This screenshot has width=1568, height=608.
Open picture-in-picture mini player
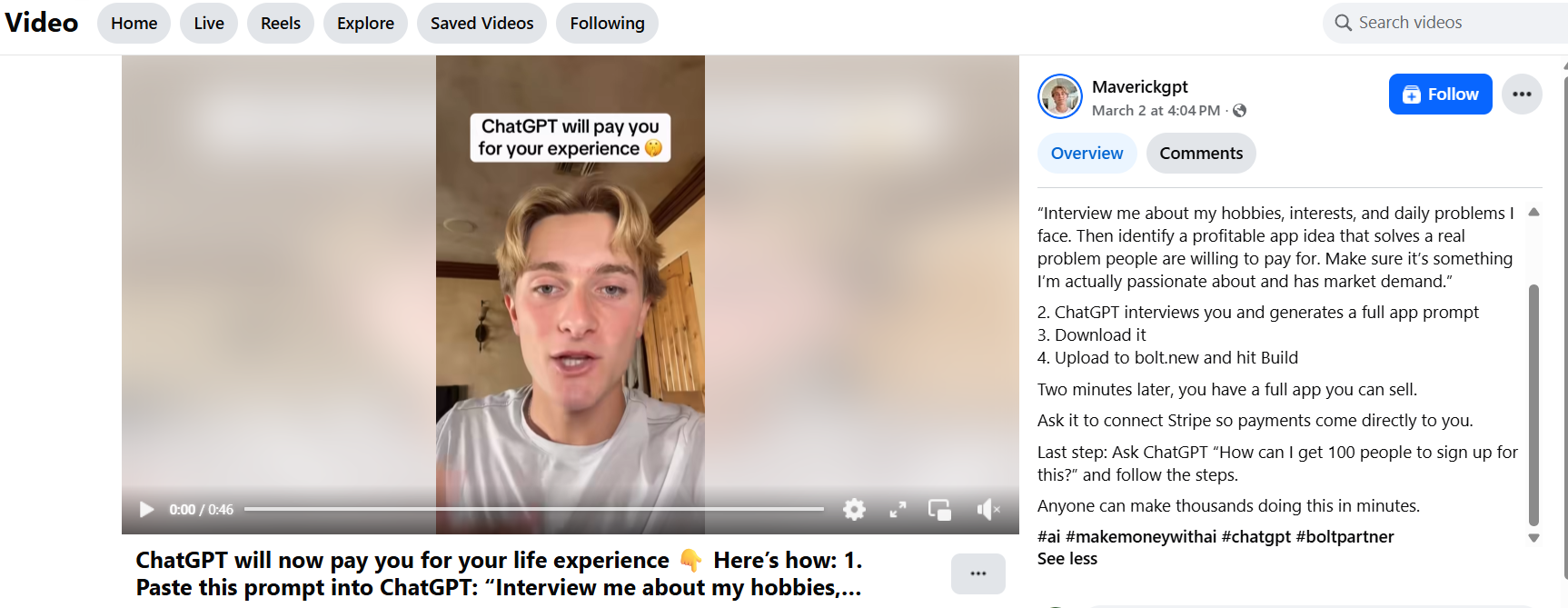point(939,510)
